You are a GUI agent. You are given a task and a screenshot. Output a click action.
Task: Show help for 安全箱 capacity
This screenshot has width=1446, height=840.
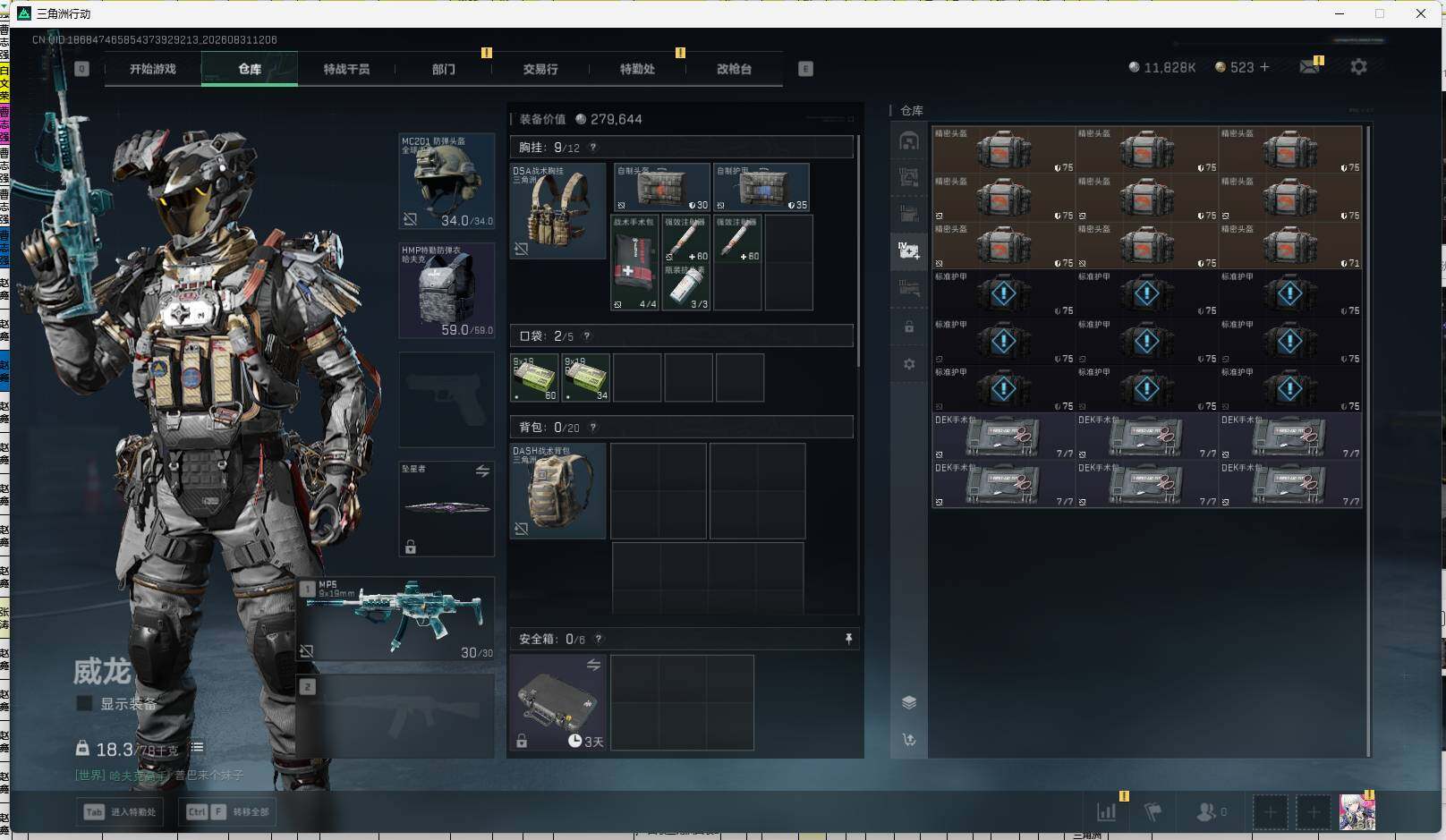pyautogui.click(x=599, y=639)
